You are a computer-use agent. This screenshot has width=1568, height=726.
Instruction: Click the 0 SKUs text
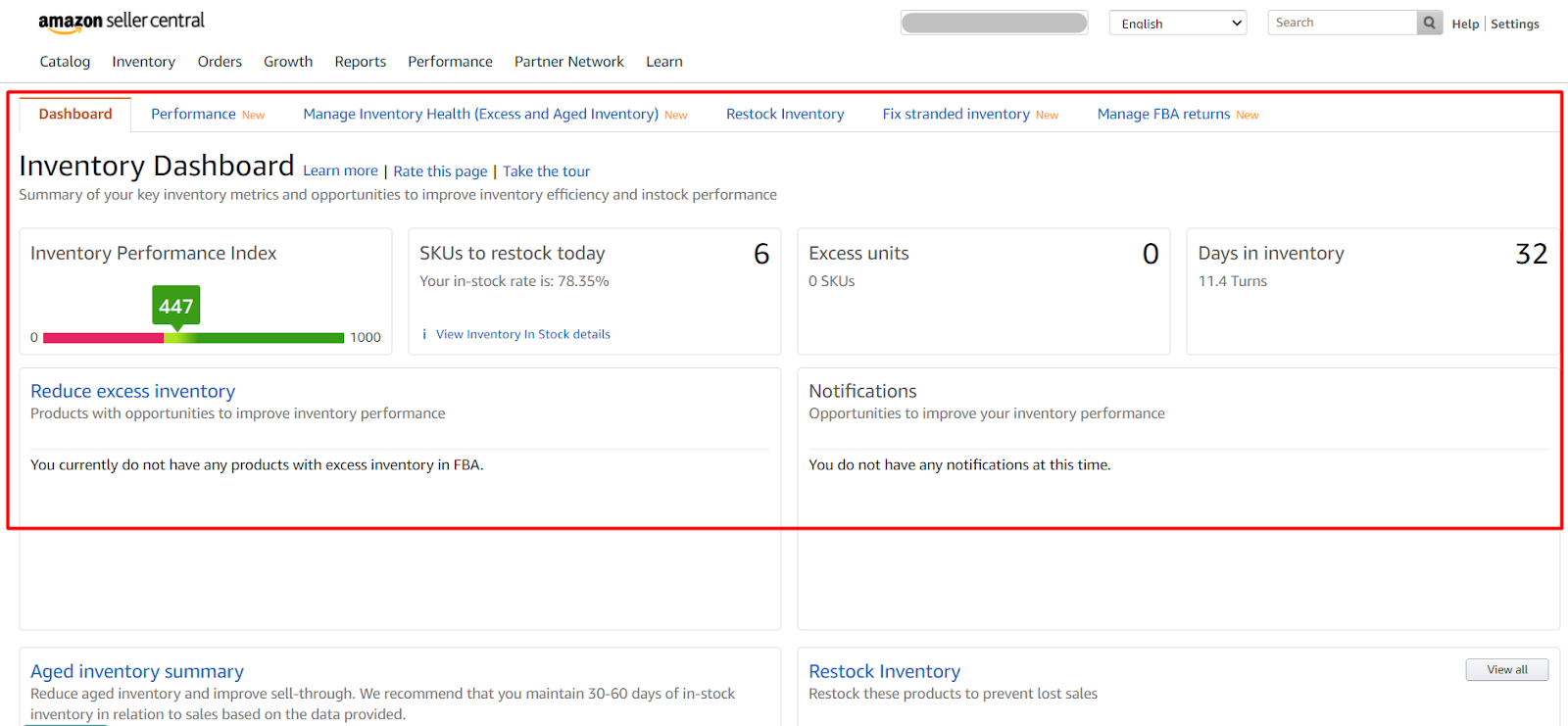(832, 281)
